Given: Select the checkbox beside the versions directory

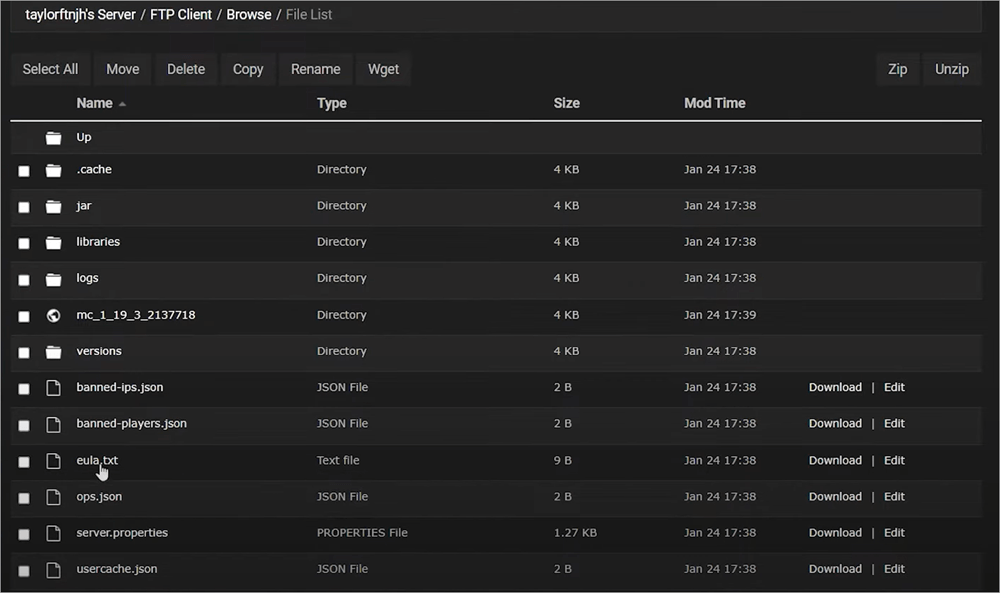Looking at the screenshot, I should 23,351.
